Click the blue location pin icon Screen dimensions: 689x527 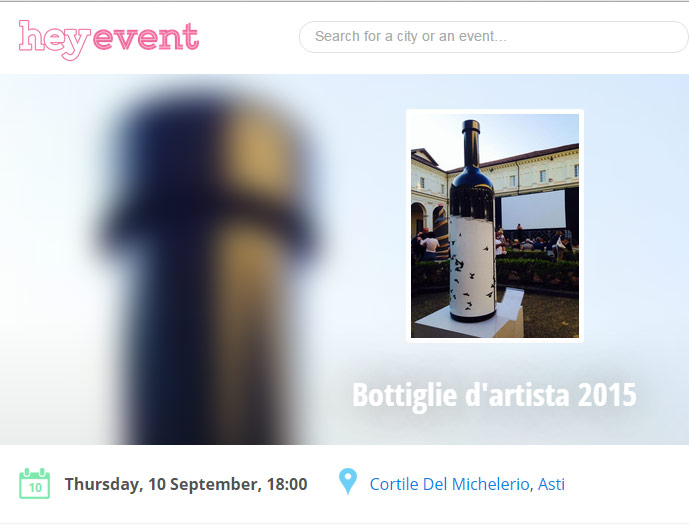348,482
